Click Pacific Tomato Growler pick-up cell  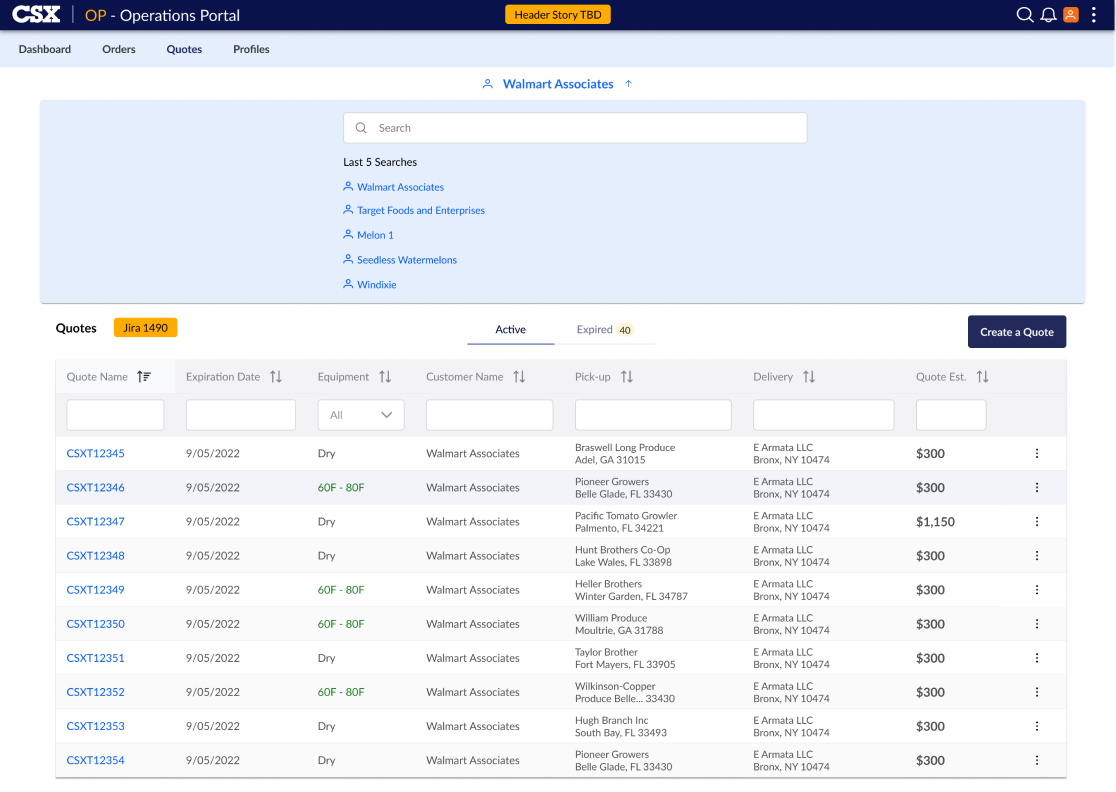626,522
